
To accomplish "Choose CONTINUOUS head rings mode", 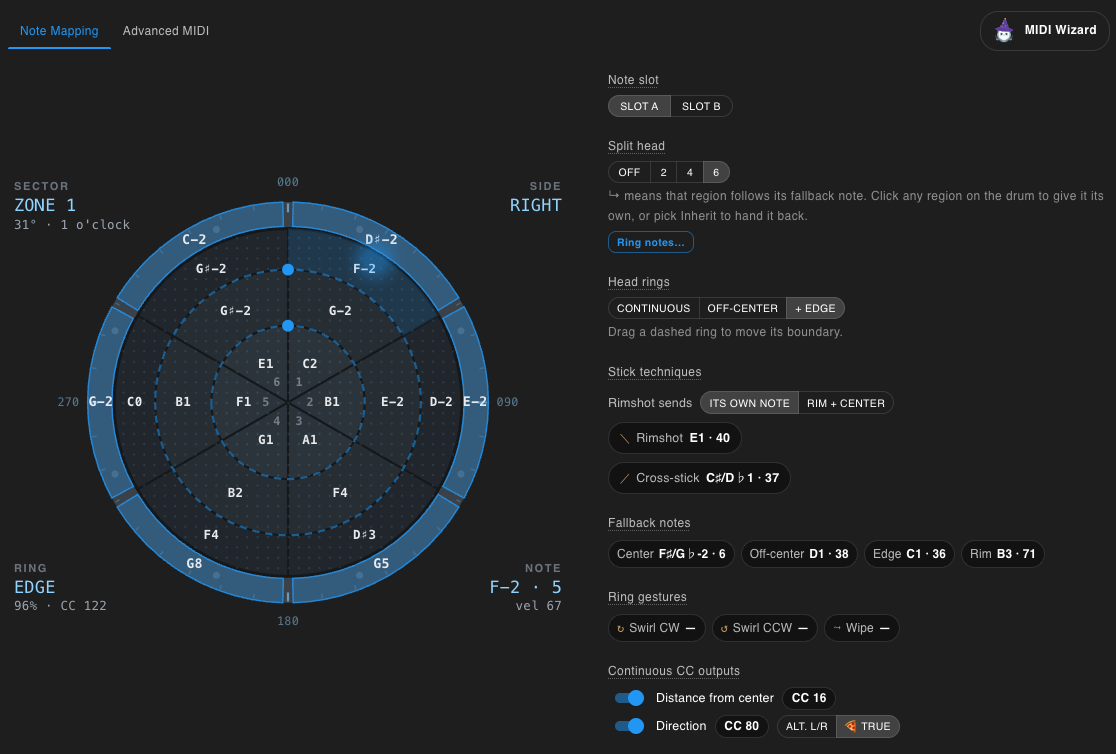I will point(653,308).
